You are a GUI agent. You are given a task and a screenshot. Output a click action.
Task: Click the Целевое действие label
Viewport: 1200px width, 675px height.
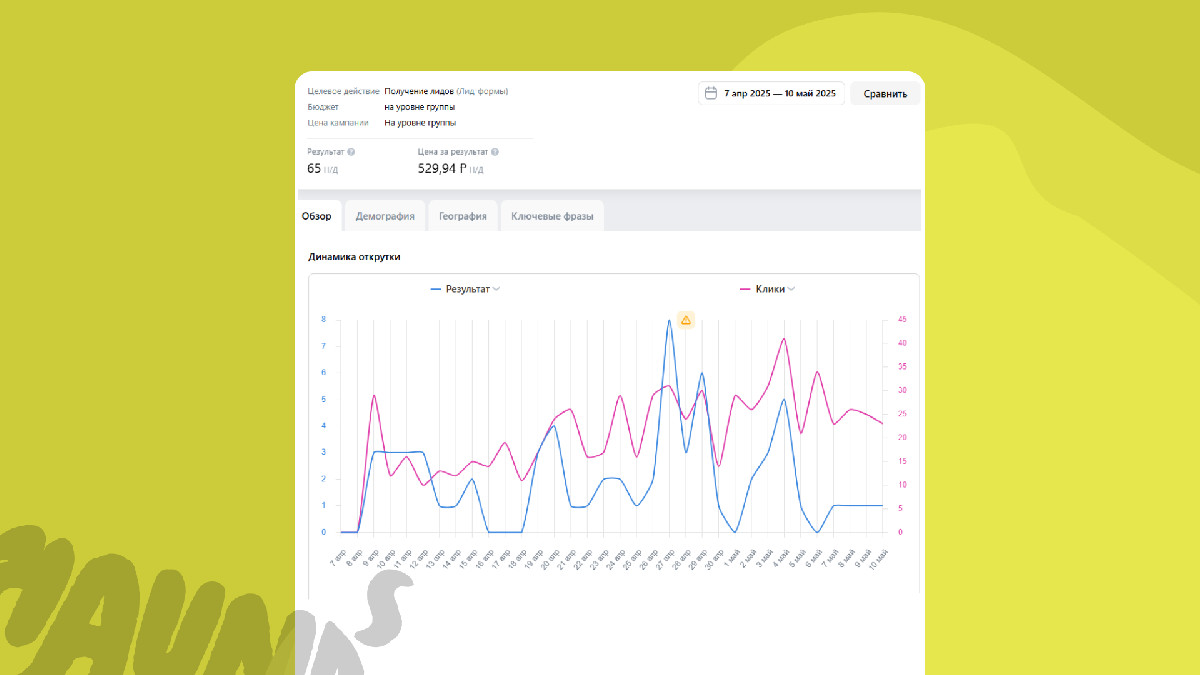pyautogui.click(x=344, y=91)
